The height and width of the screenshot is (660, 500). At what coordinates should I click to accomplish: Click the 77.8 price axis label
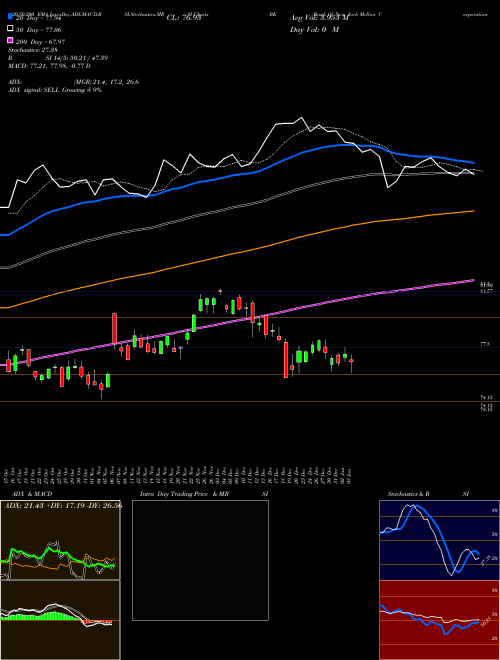point(485,344)
